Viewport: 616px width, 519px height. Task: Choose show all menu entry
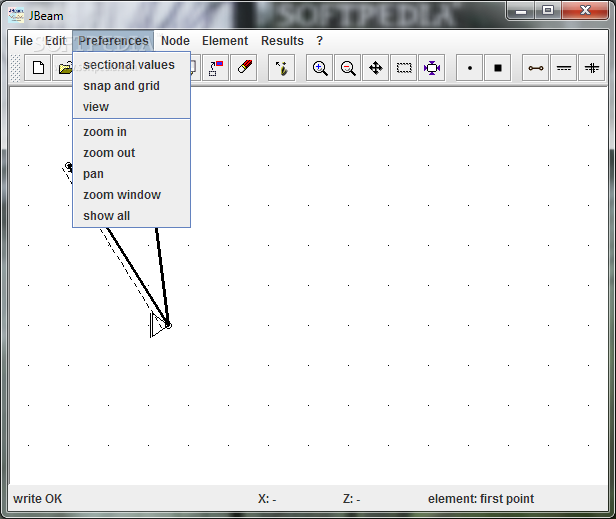coord(132,216)
